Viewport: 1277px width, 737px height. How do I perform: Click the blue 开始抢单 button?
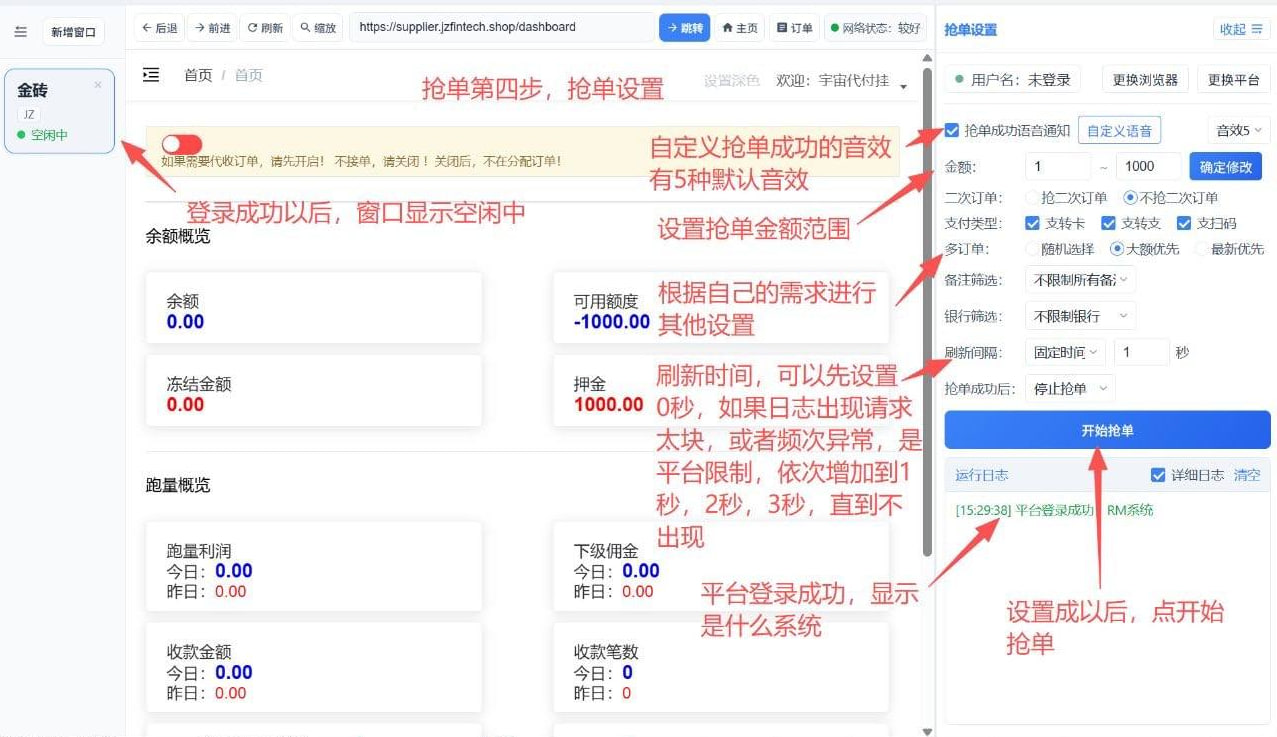click(x=1107, y=430)
